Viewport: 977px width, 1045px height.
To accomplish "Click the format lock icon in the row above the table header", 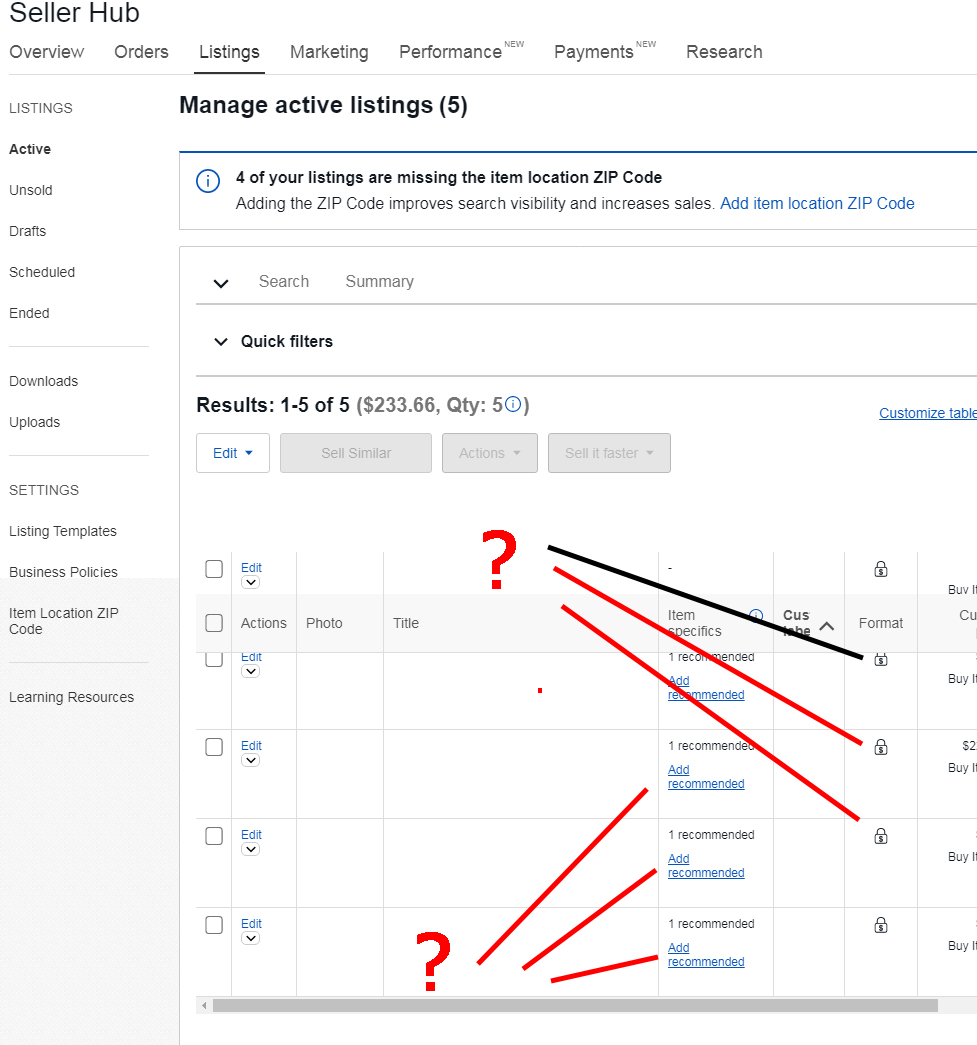I will pos(880,569).
